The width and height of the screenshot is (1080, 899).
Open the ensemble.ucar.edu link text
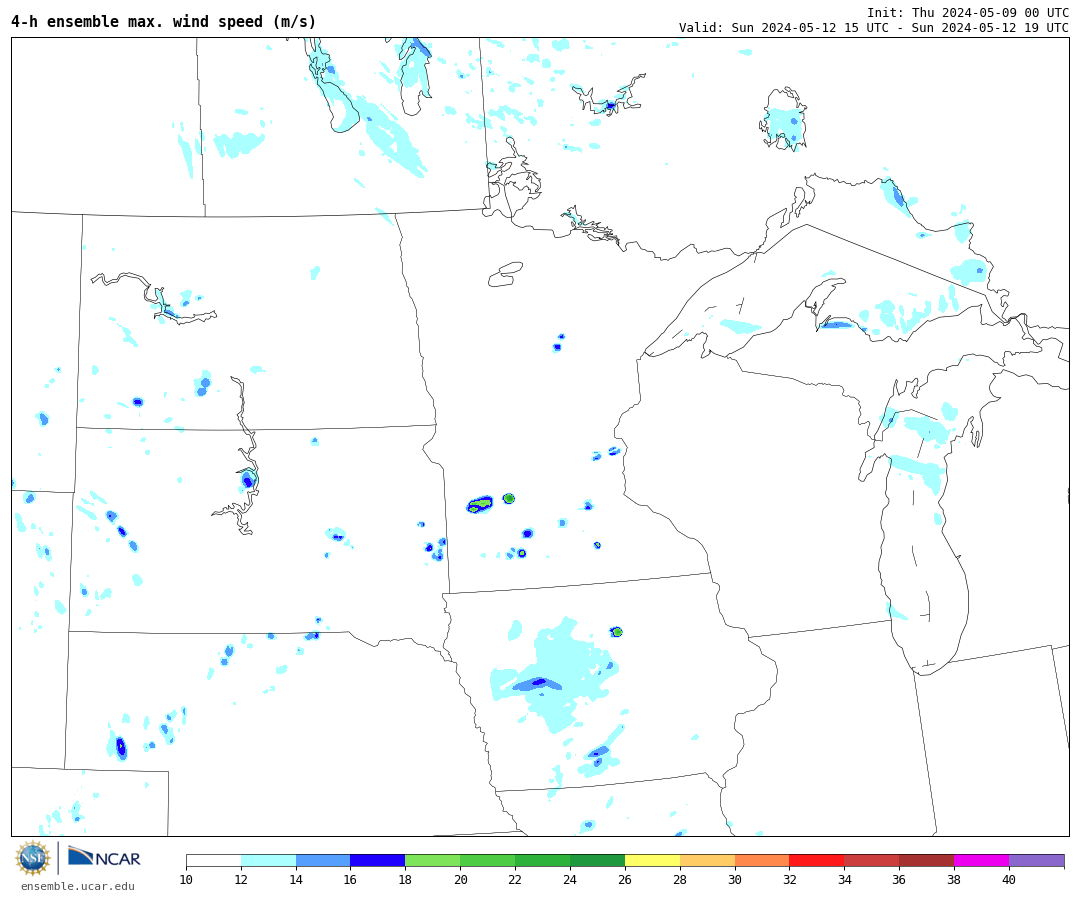(x=78, y=887)
